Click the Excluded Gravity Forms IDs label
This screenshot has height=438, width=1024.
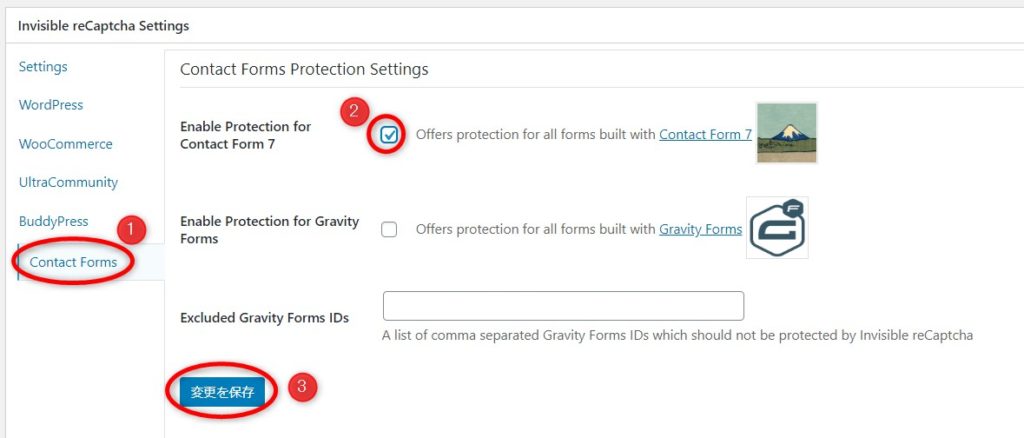click(x=264, y=318)
